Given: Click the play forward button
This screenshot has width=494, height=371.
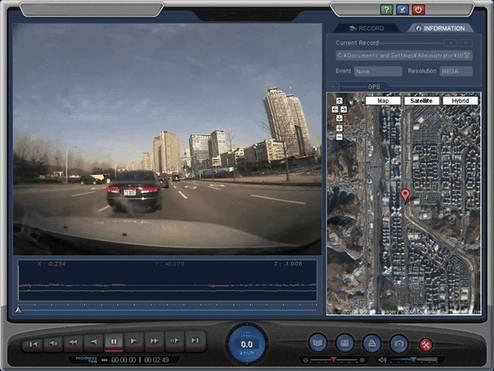Looking at the screenshot, I should pos(134,341).
